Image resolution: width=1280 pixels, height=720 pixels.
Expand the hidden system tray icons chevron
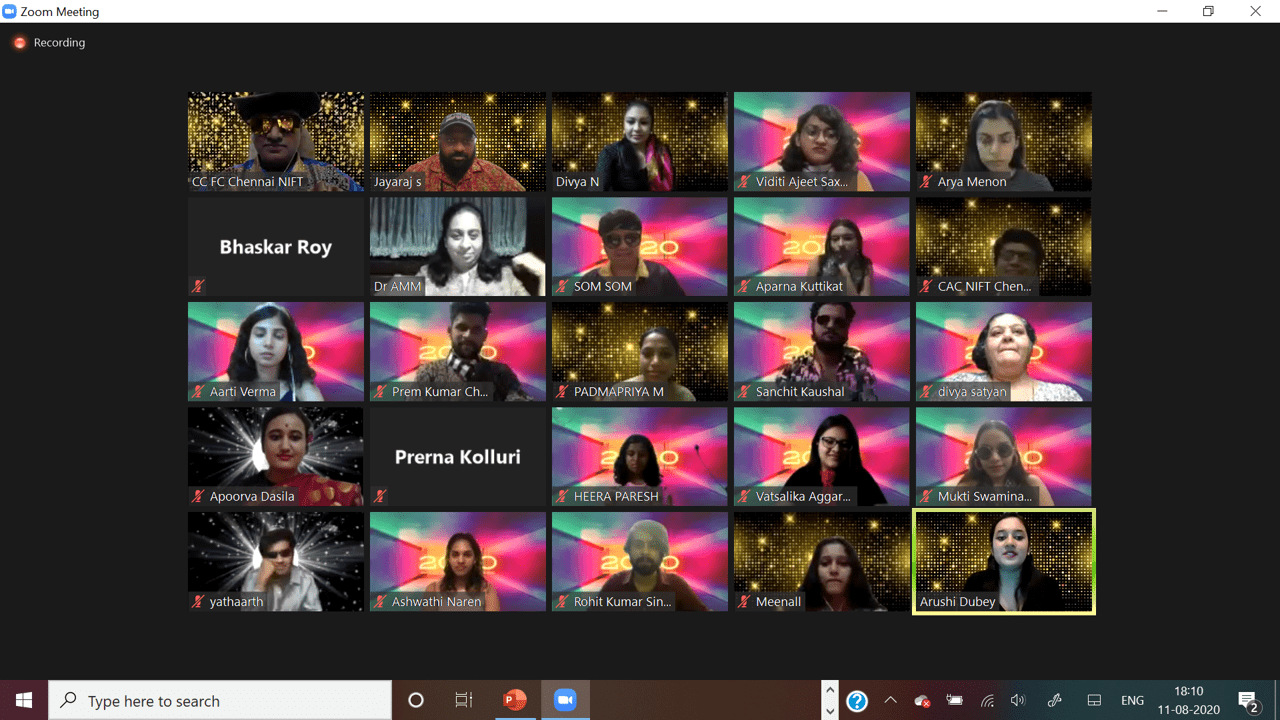click(890, 701)
